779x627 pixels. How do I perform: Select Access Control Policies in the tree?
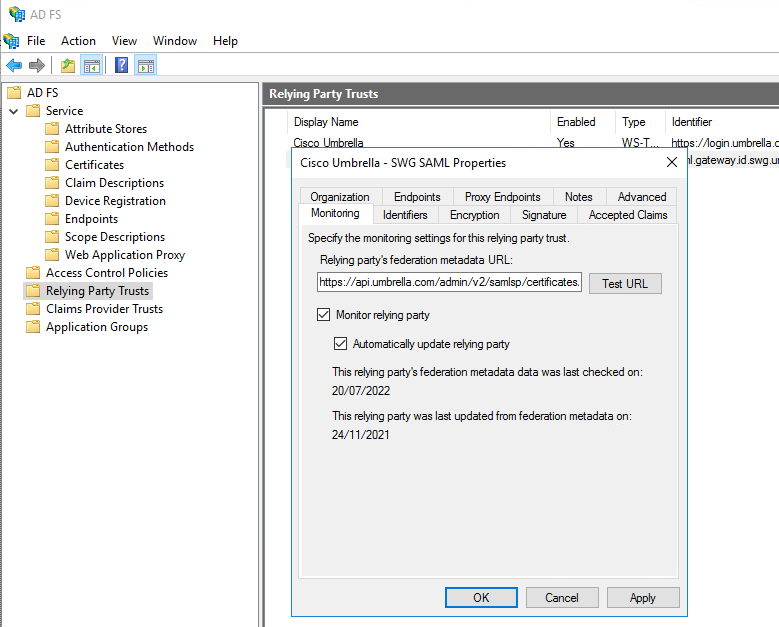(107, 272)
